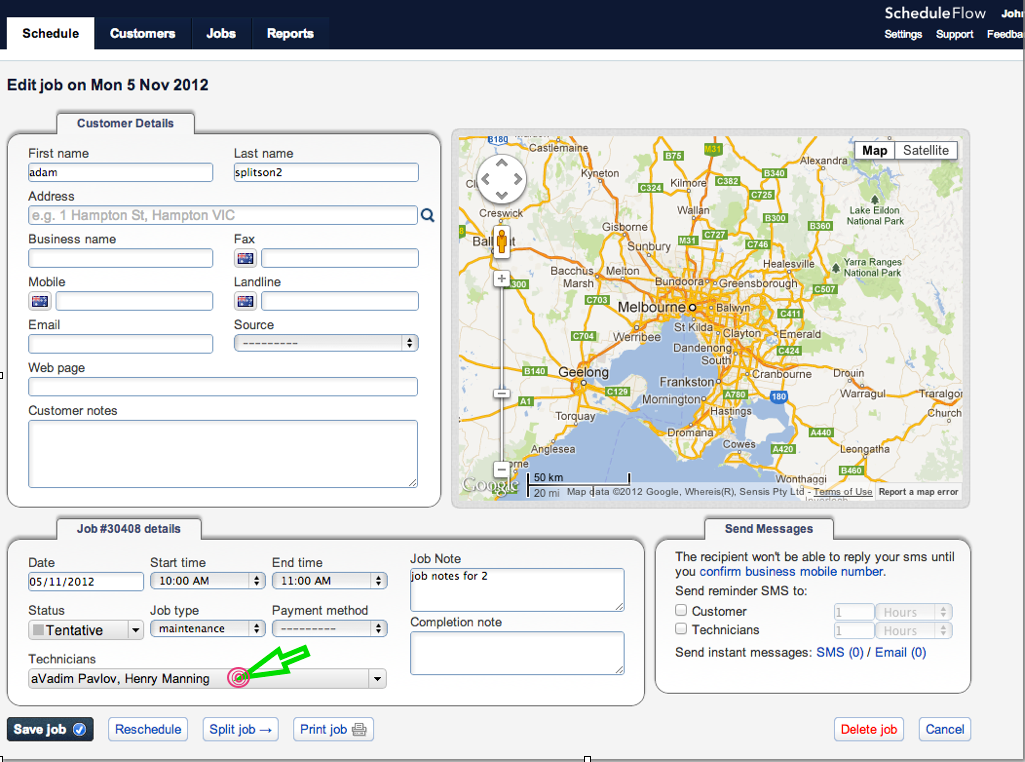The image size is (1025, 762).
Task: Click the Job Note text area
Action: [x=517, y=590]
